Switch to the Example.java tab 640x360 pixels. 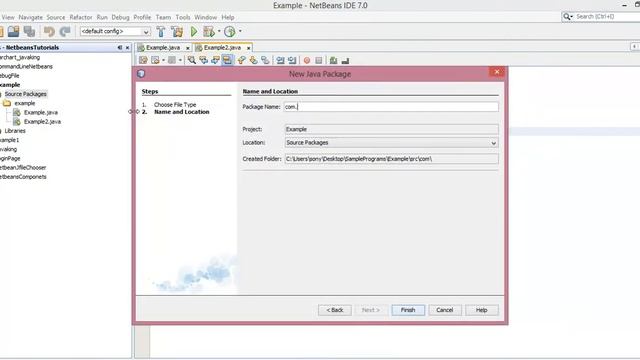click(163, 48)
